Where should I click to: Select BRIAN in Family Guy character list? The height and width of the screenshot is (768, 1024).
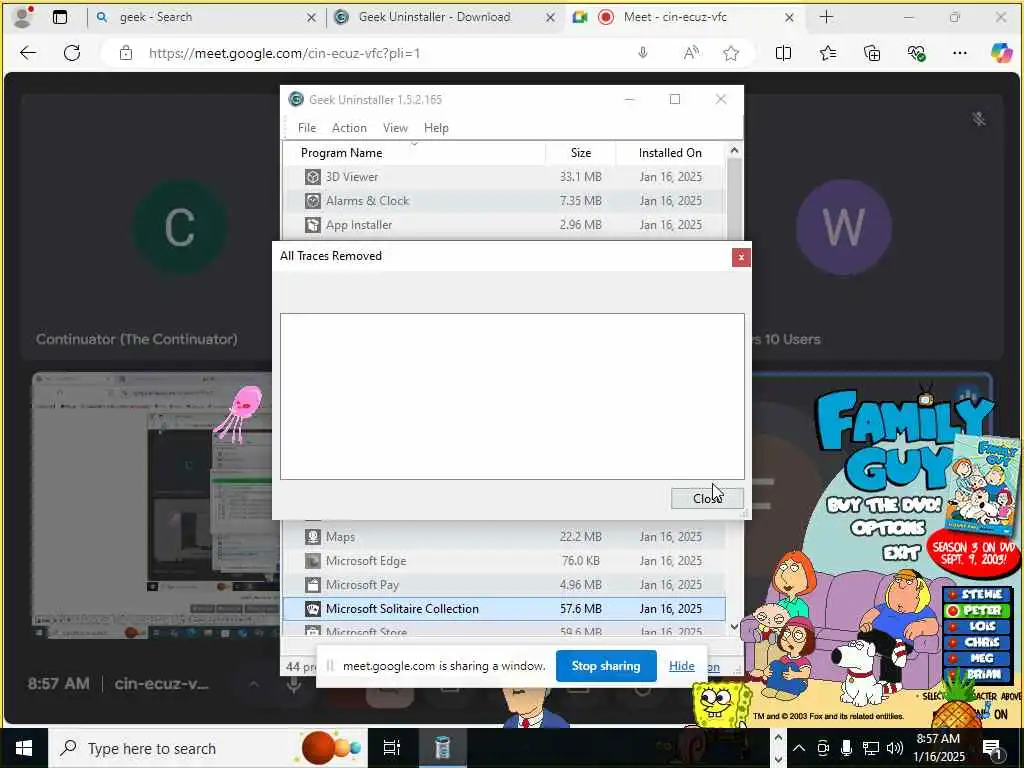976,674
